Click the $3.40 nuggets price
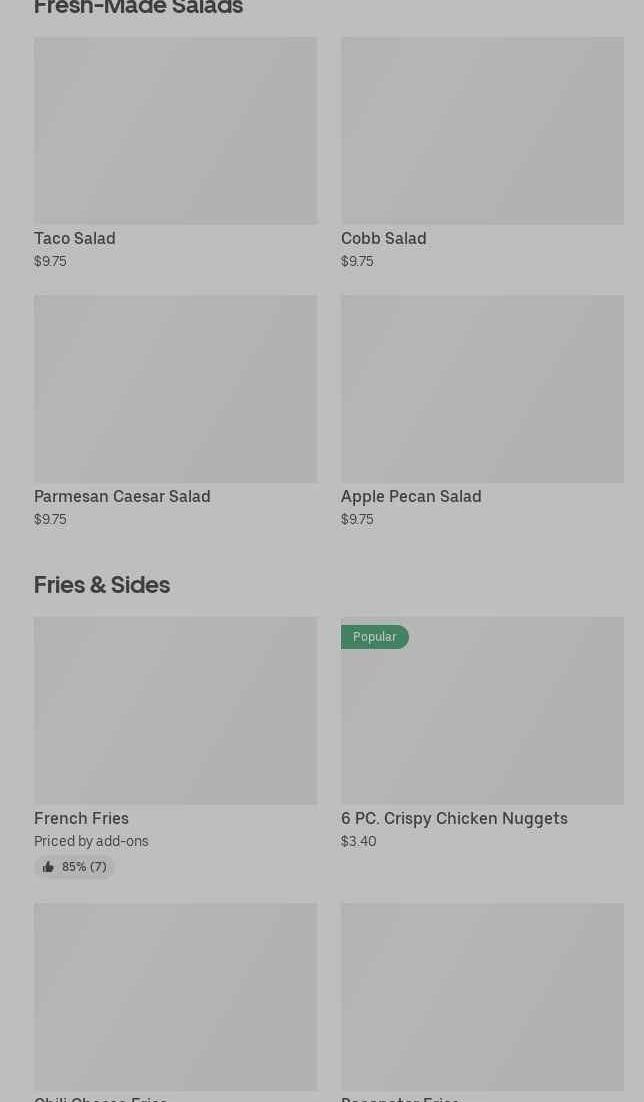Screen dimensions: 644x1102 coord(358,841)
